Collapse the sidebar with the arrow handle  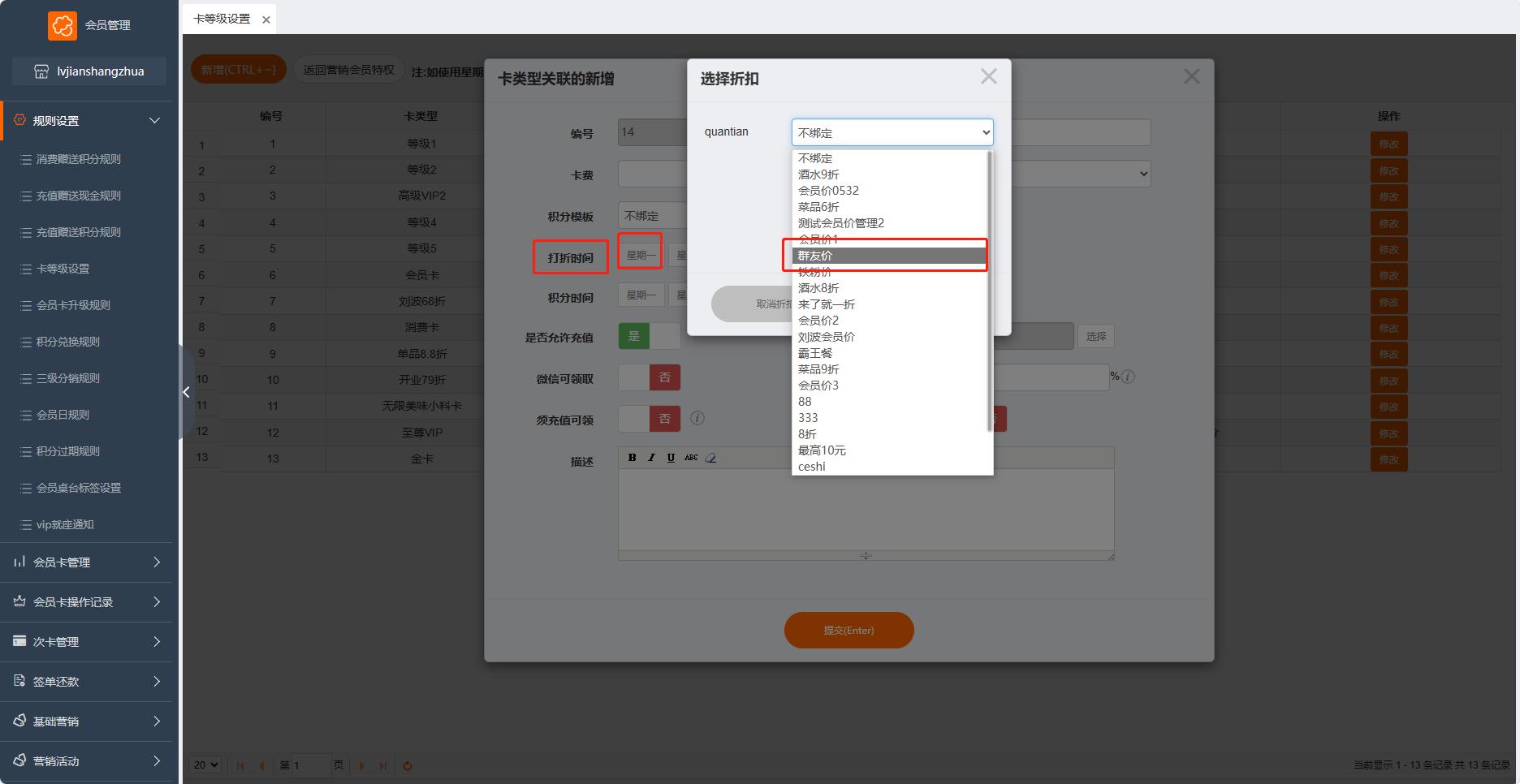click(186, 392)
